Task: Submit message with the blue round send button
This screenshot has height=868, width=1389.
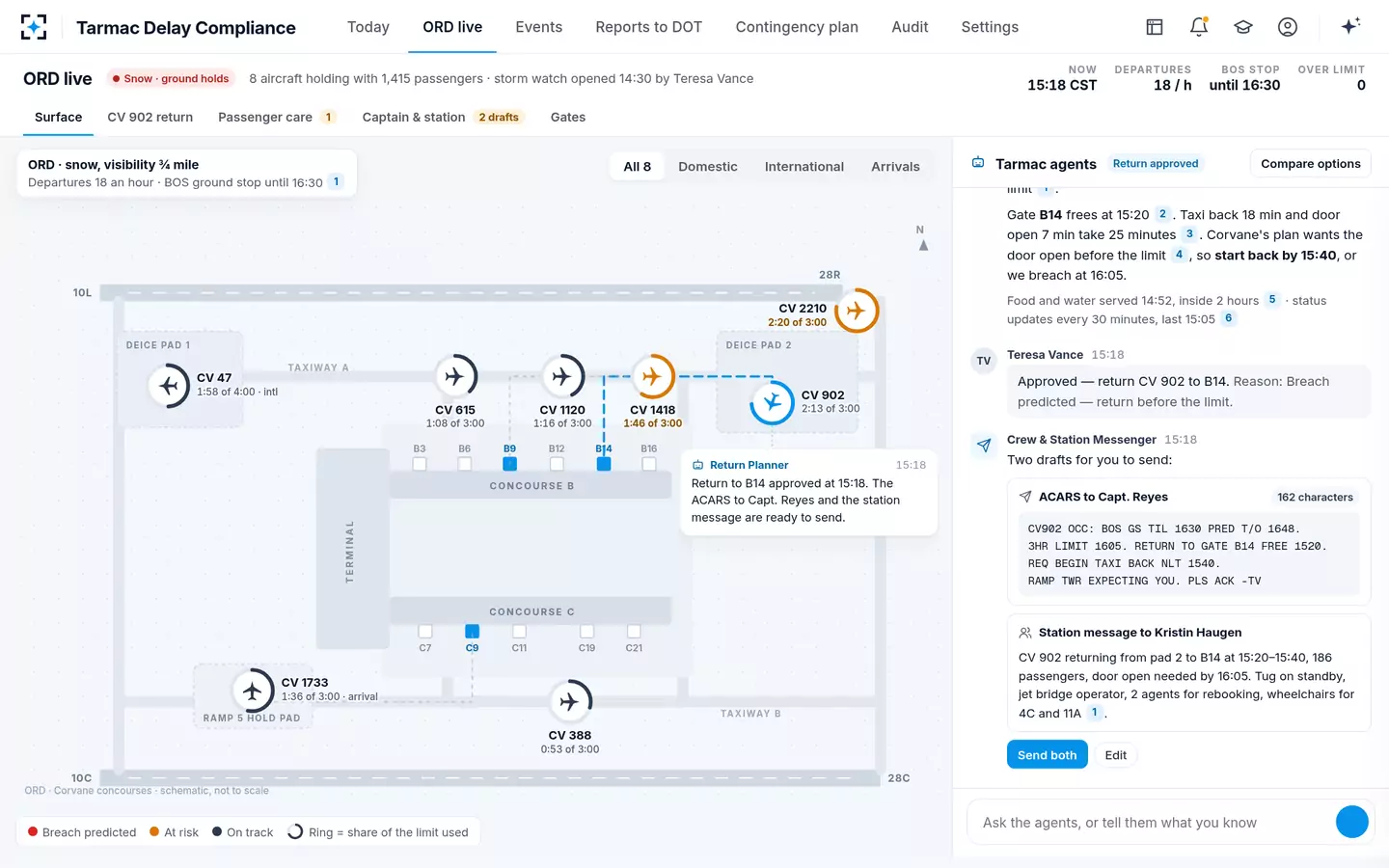Action: 1351,822
